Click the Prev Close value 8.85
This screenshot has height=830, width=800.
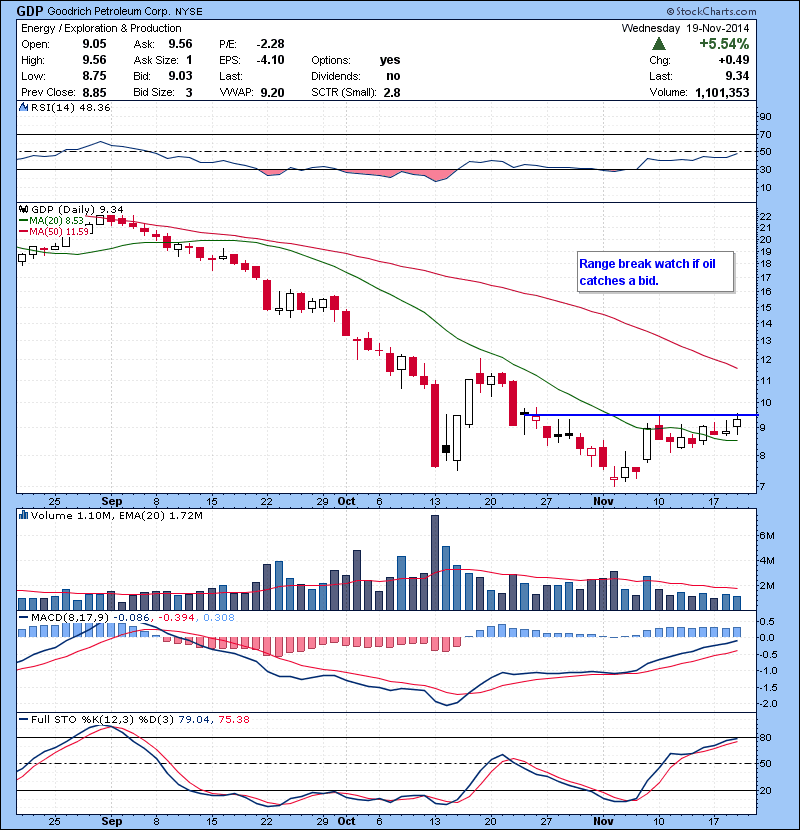[94, 93]
